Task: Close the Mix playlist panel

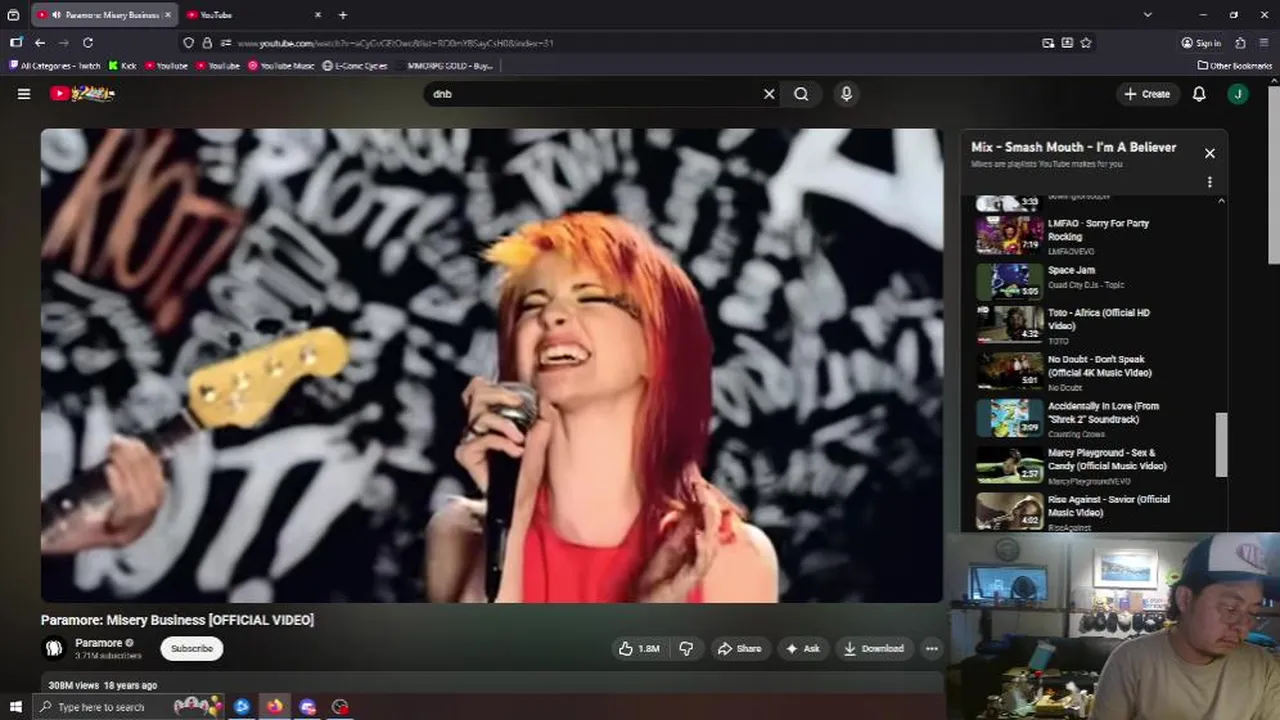Action: point(1209,153)
